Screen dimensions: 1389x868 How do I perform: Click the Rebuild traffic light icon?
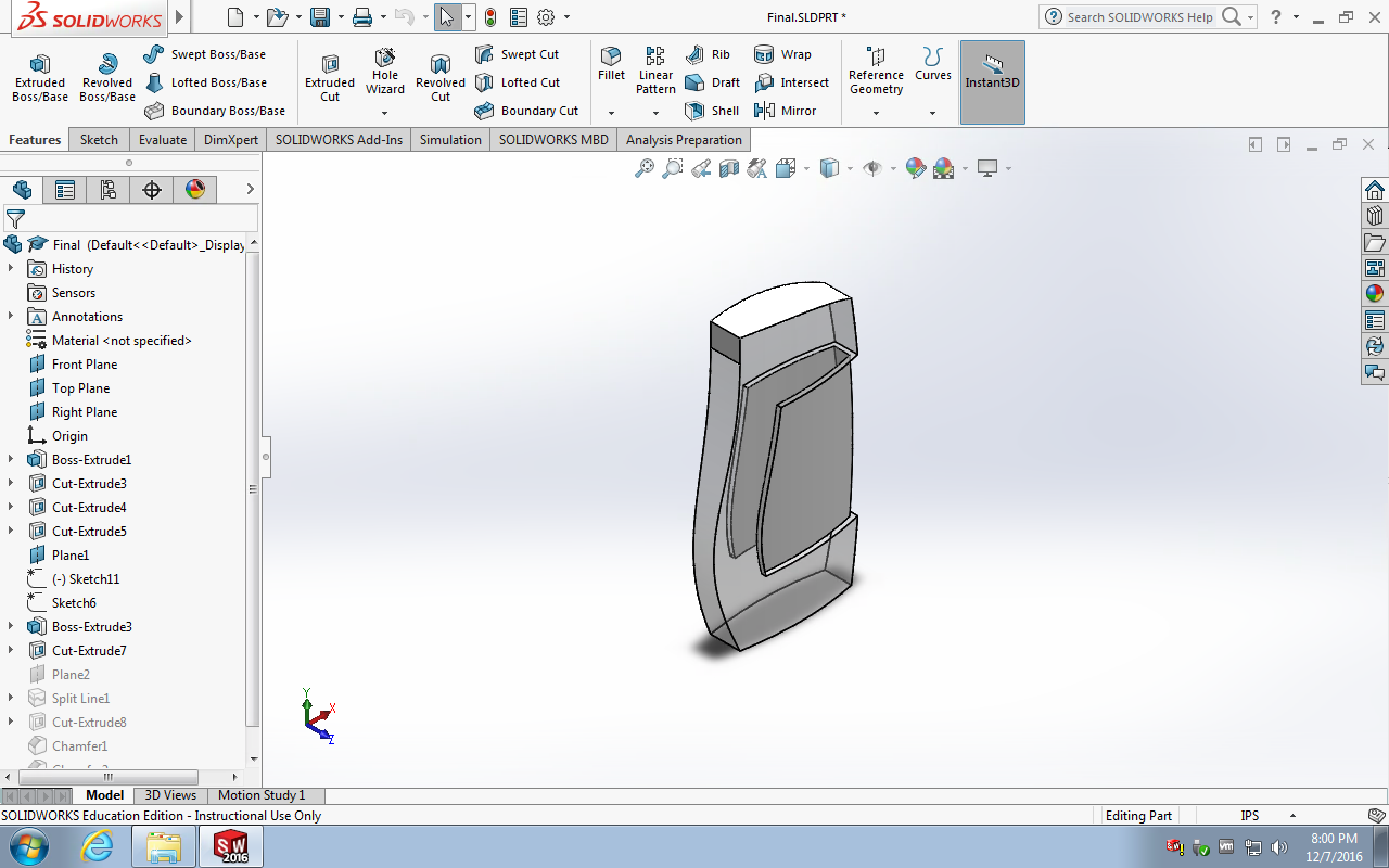pos(489,17)
